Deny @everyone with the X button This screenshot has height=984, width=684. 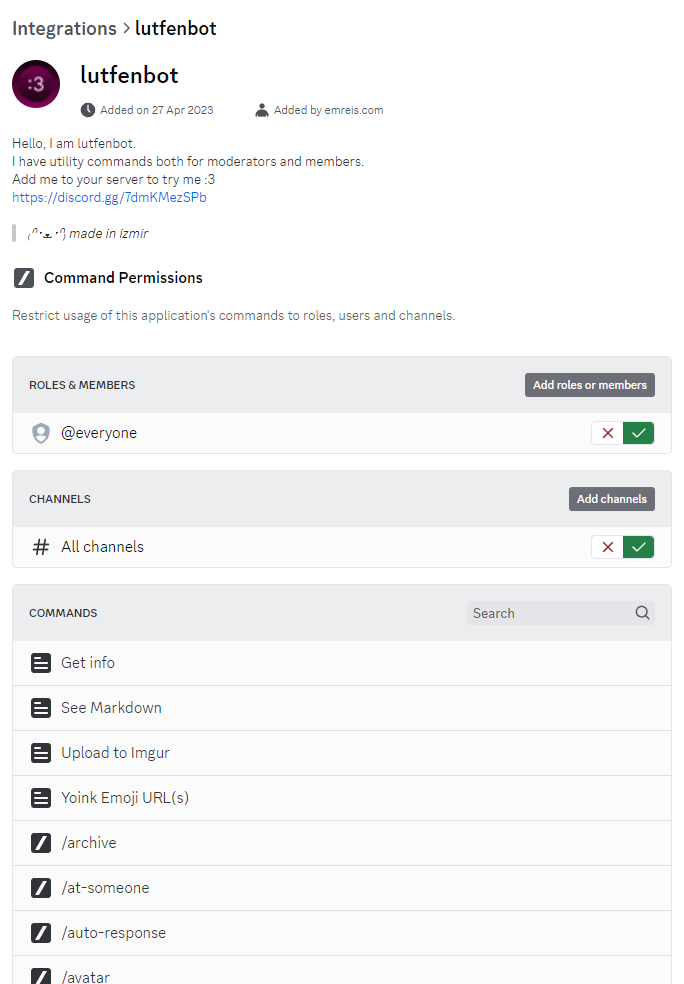coord(607,432)
